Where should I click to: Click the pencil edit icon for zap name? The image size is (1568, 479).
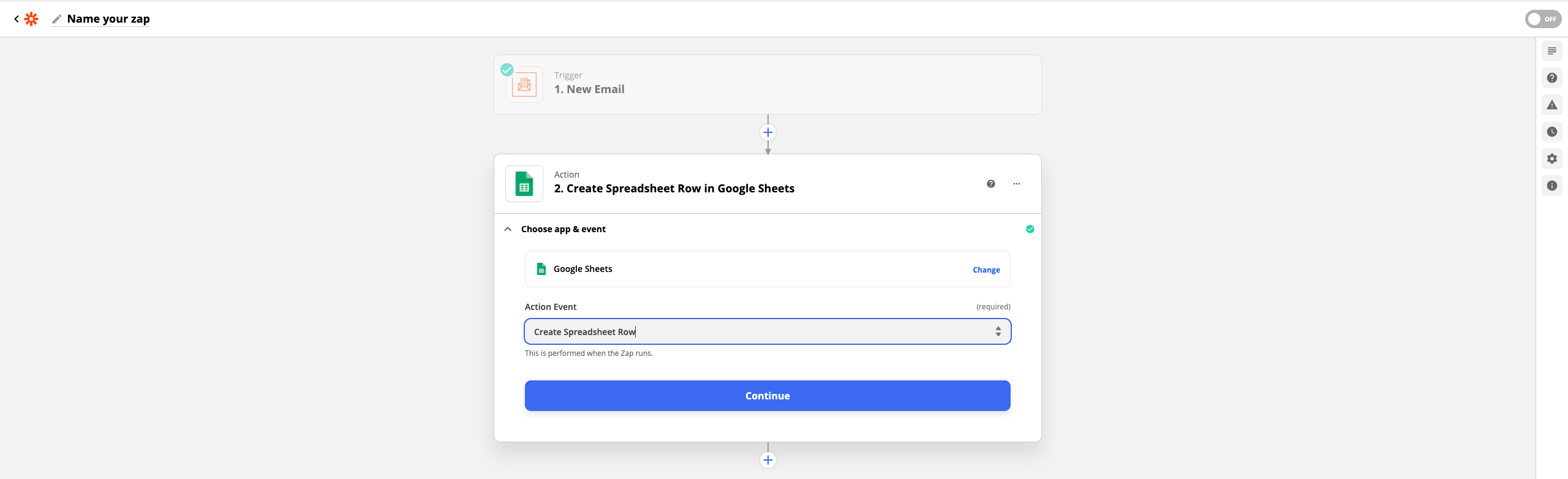tap(56, 19)
